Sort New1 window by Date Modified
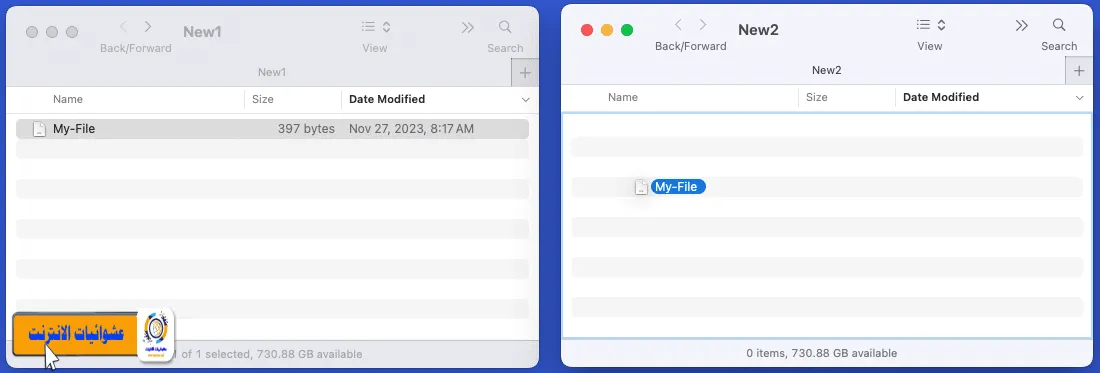The width and height of the screenshot is (1100, 373). coord(387,100)
